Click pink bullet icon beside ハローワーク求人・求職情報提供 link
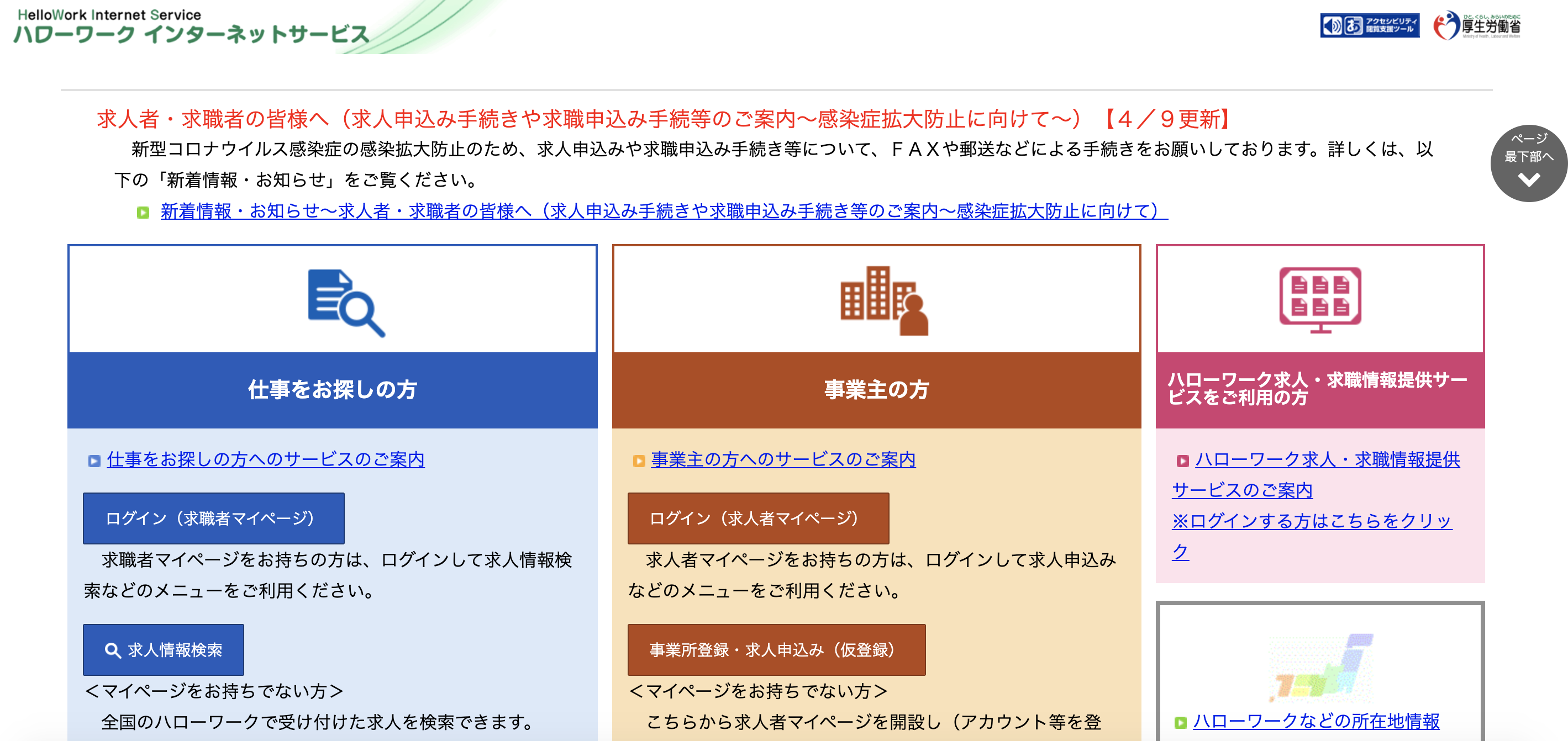The image size is (1568, 741). [x=1182, y=461]
